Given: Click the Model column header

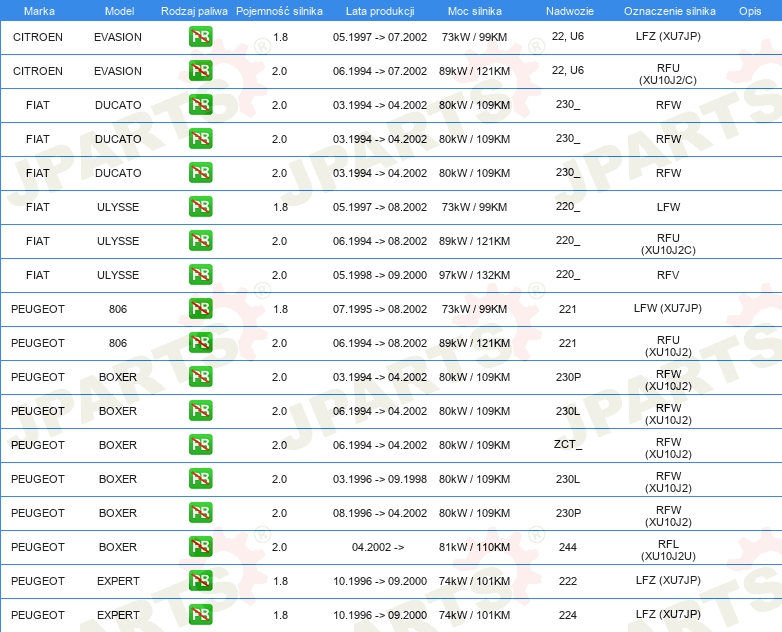Looking at the screenshot, I should tap(119, 11).
